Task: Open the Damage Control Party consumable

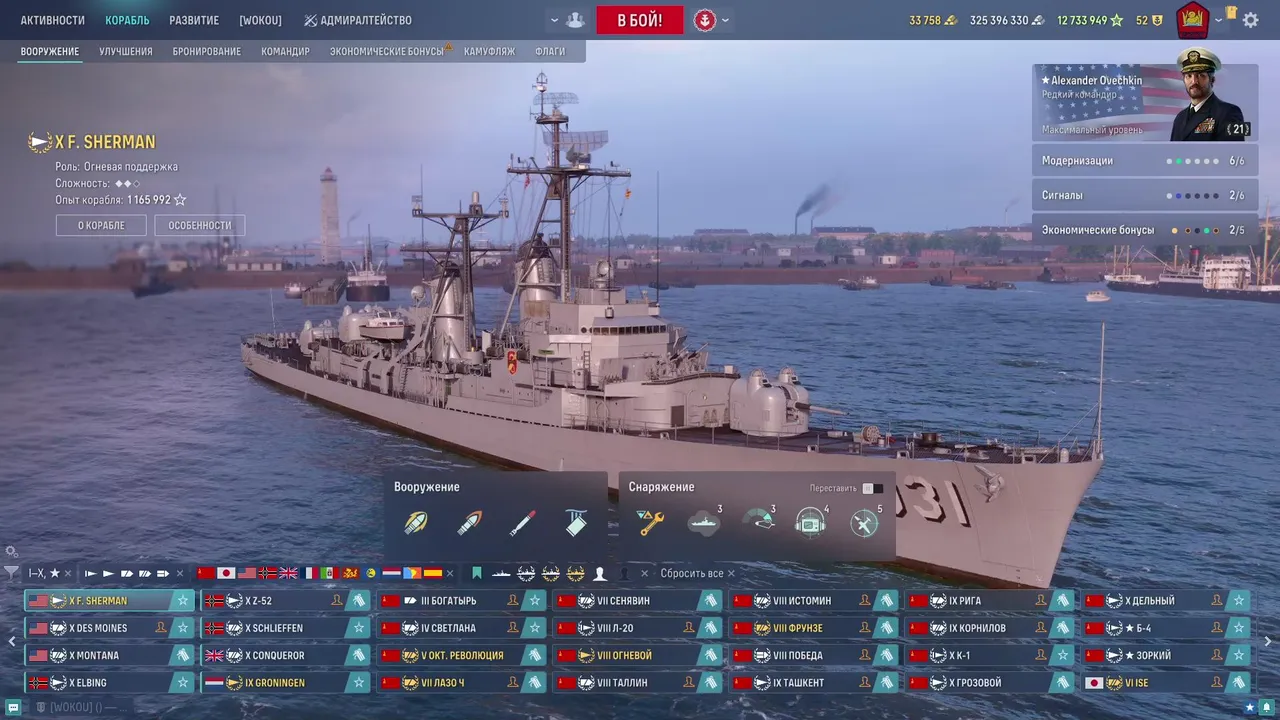Action: click(651, 523)
